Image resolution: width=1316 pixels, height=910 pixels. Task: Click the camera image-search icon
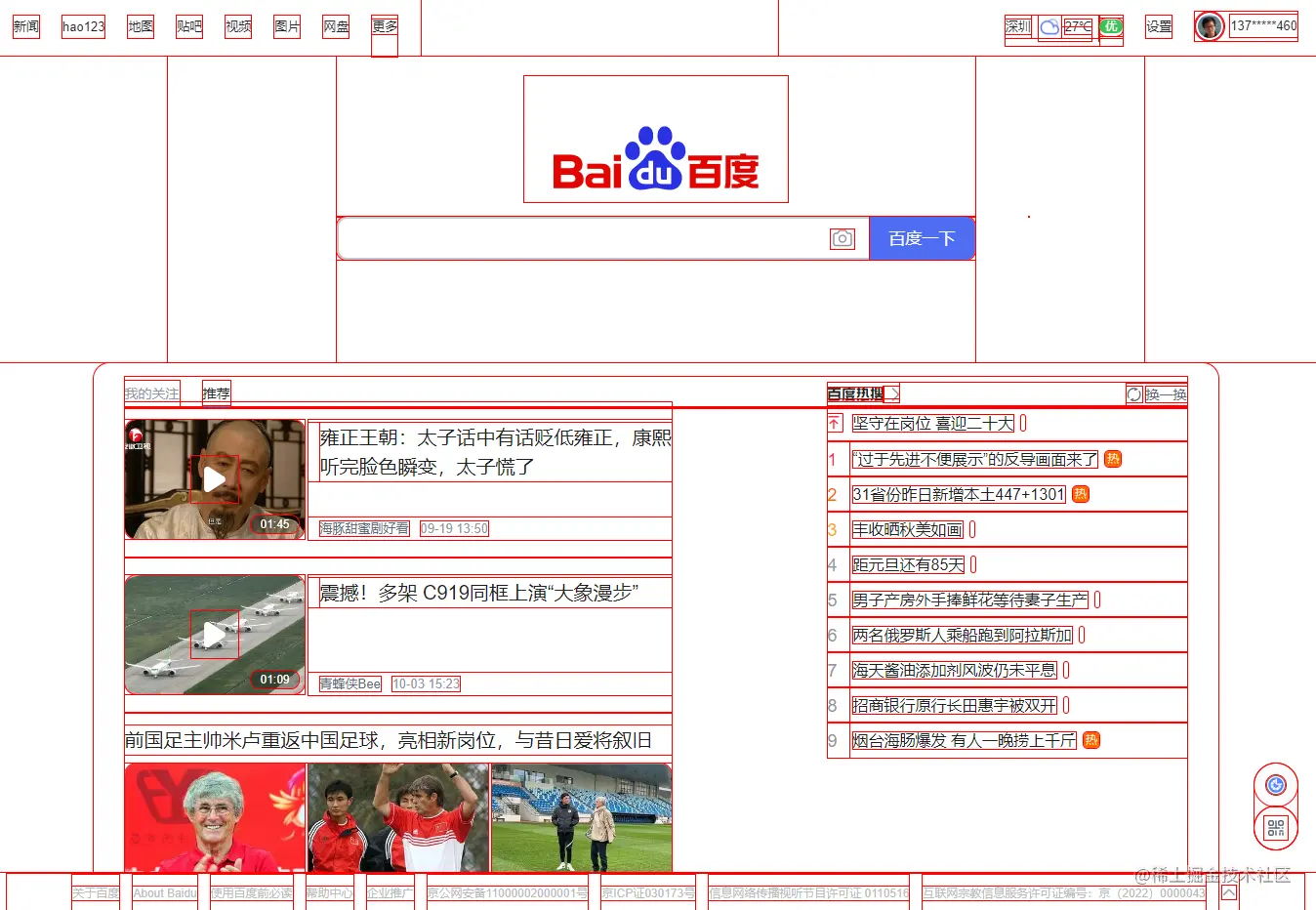click(x=843, y=238)
